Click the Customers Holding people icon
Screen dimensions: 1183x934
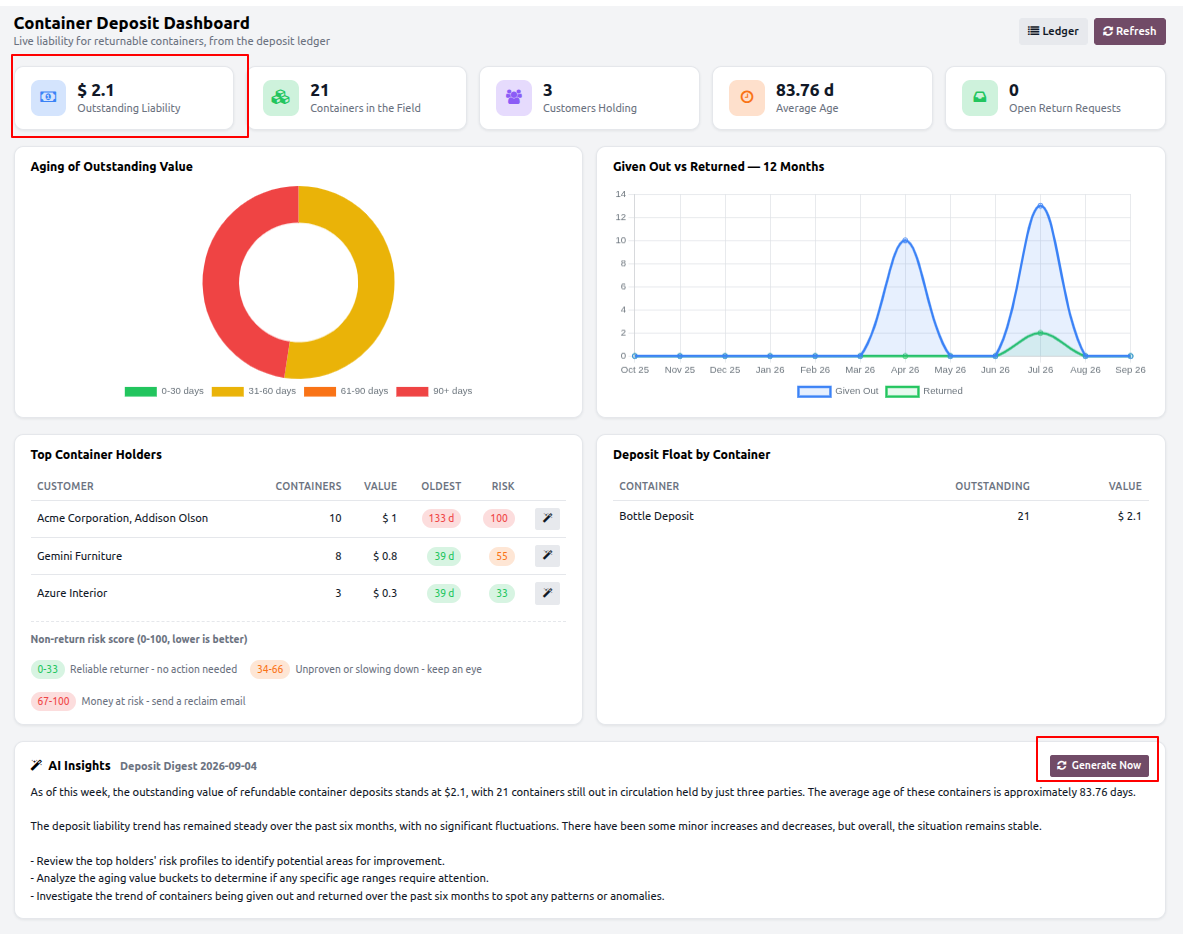pos(514,98)
